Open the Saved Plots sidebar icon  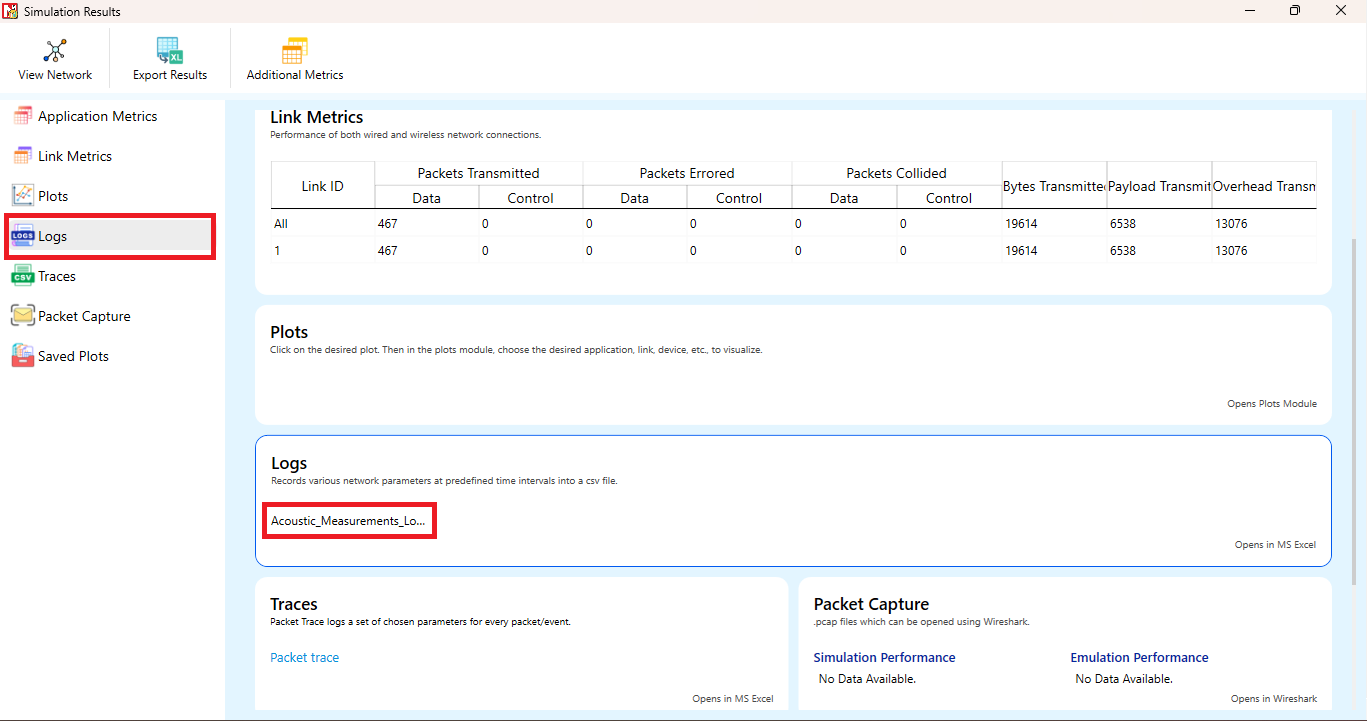coord(23,356)
